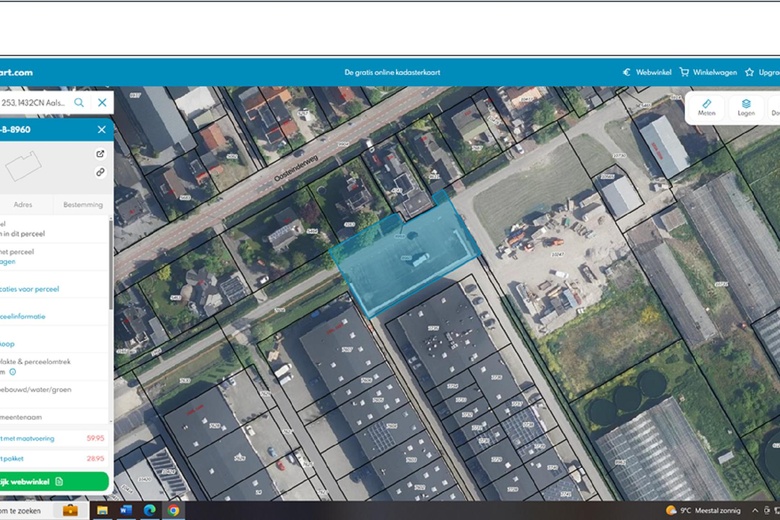
Task: Click the search magnifier icon
Action: [x=79, y=102]
